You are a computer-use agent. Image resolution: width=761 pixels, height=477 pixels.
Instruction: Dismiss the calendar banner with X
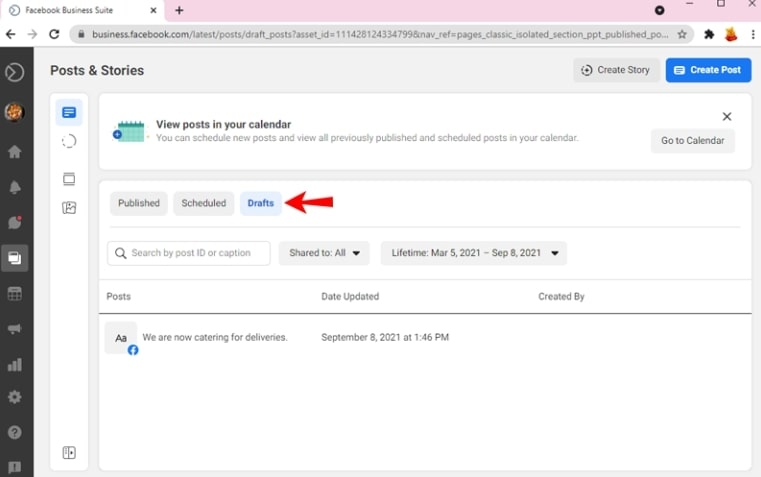[727, 116]
